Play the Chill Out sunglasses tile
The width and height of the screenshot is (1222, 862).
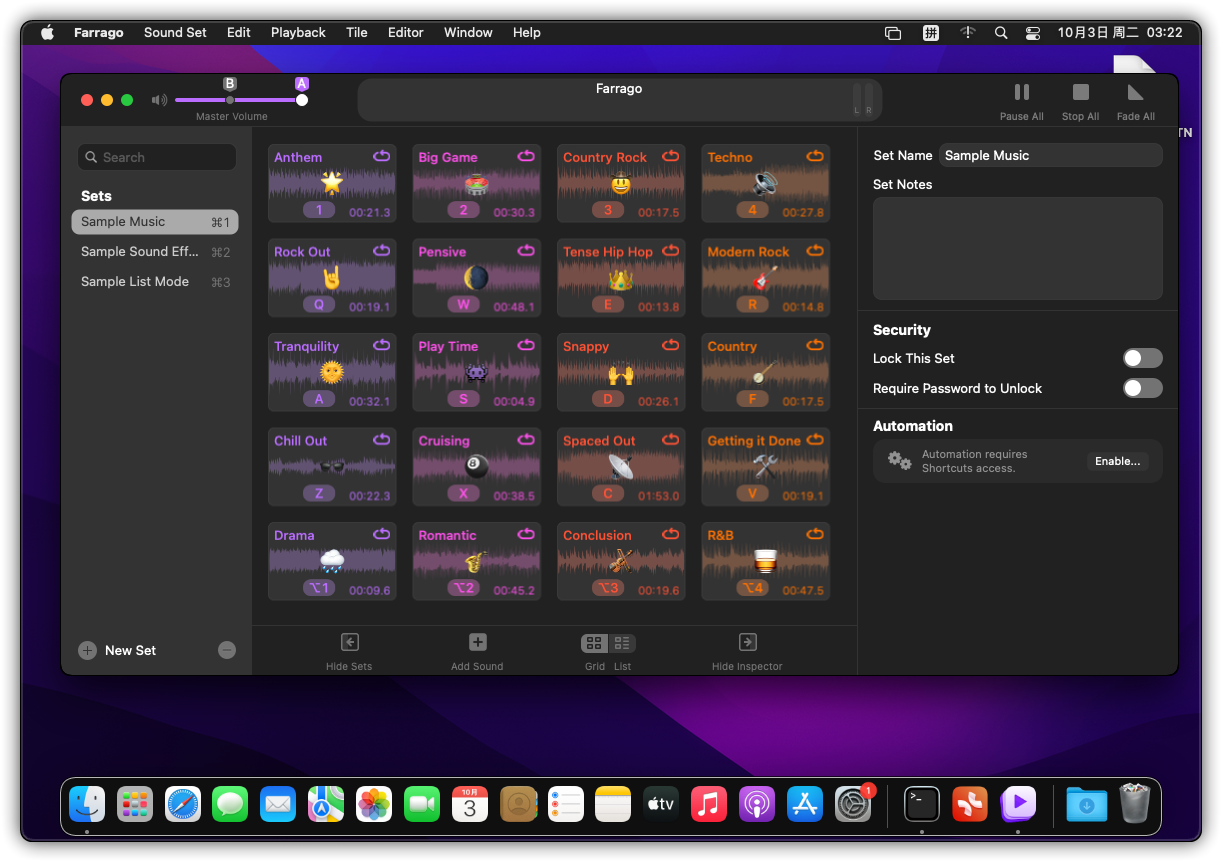coord(332,467)
